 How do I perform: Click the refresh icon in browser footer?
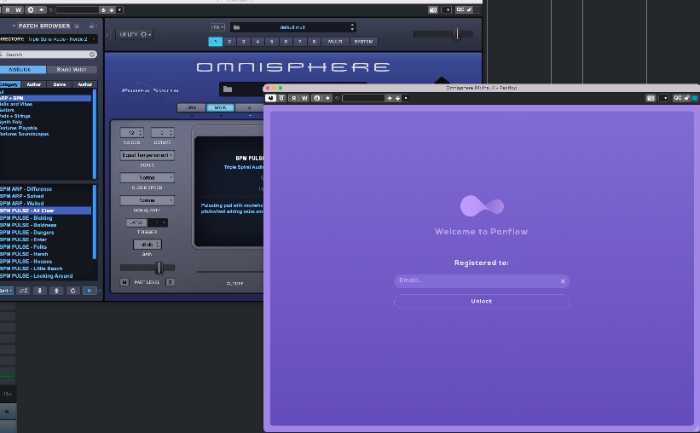[x=73, y=291]
